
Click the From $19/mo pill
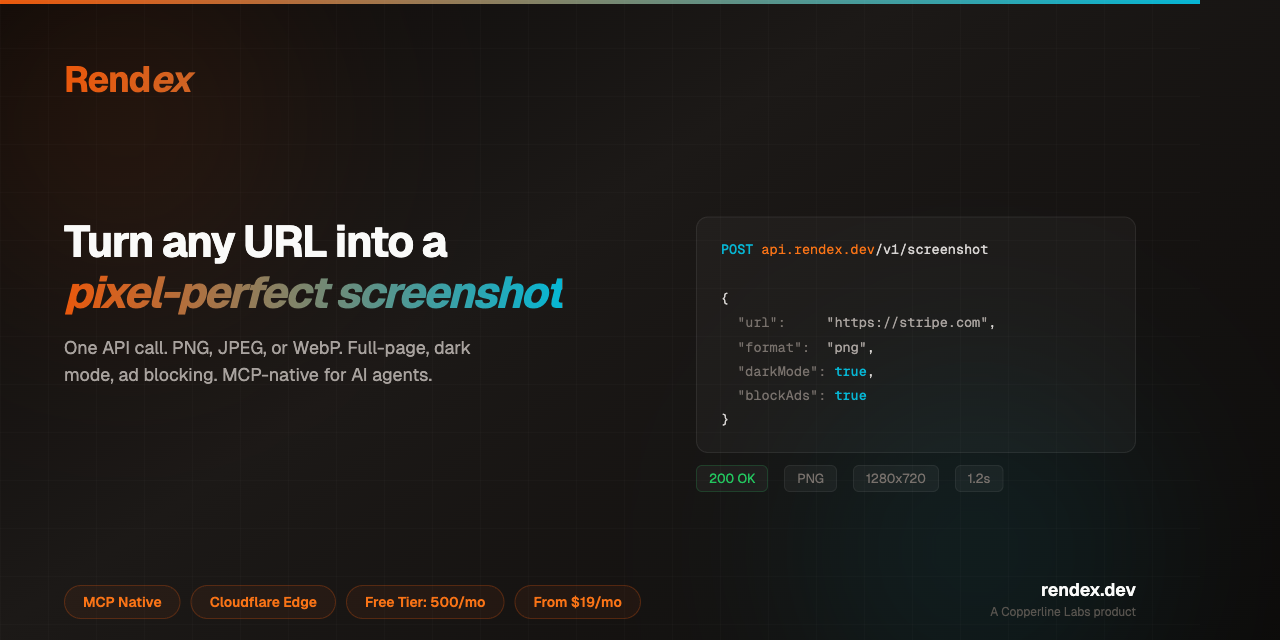[x=577, y=602]
